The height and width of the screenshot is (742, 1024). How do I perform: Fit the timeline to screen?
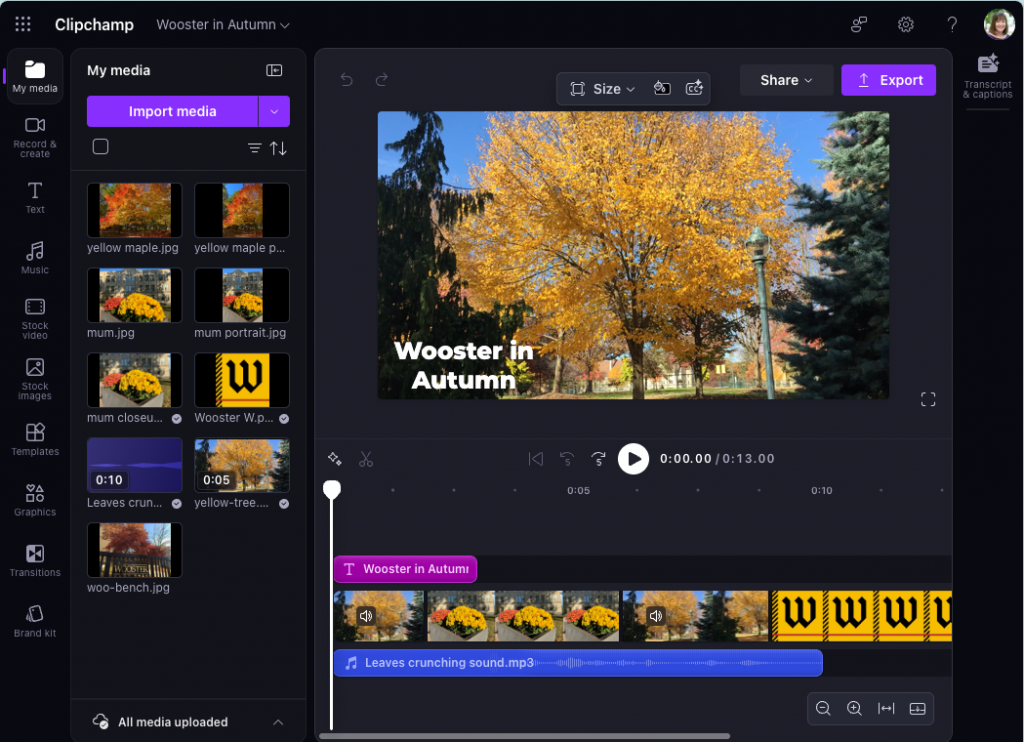pyautogui.click(x=886, y=709)
